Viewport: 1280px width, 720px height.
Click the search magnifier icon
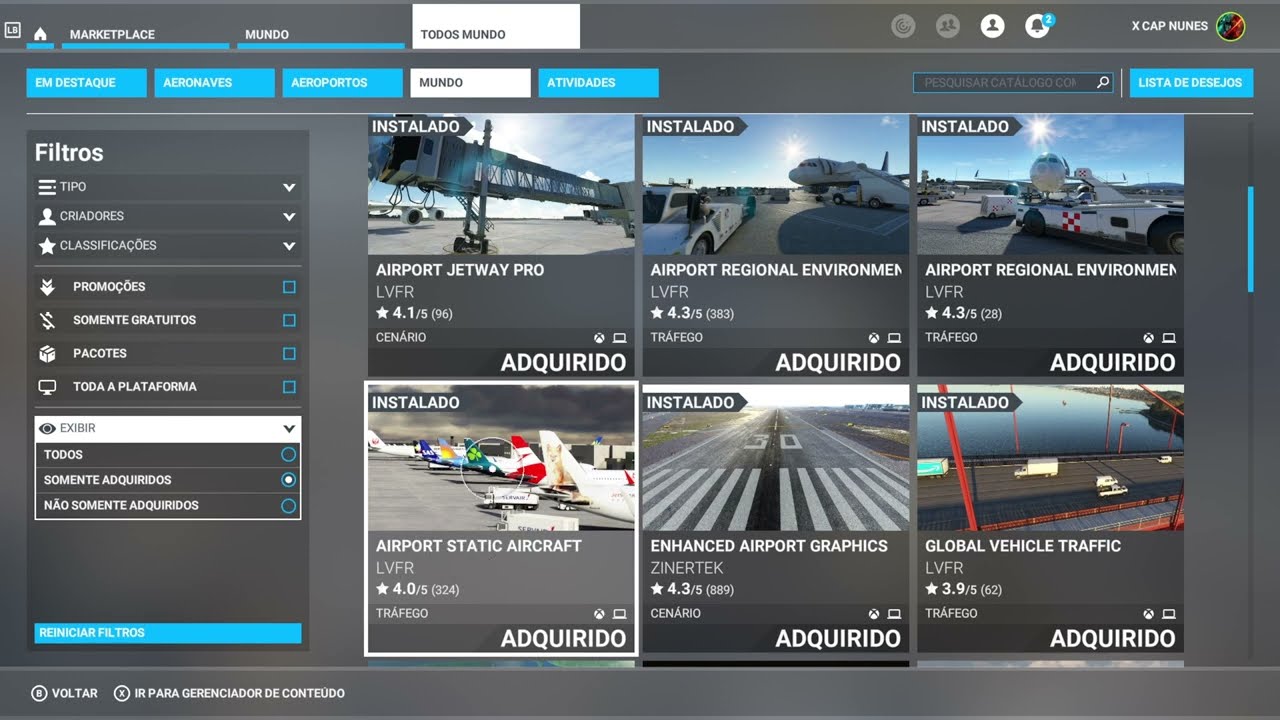1103,82
